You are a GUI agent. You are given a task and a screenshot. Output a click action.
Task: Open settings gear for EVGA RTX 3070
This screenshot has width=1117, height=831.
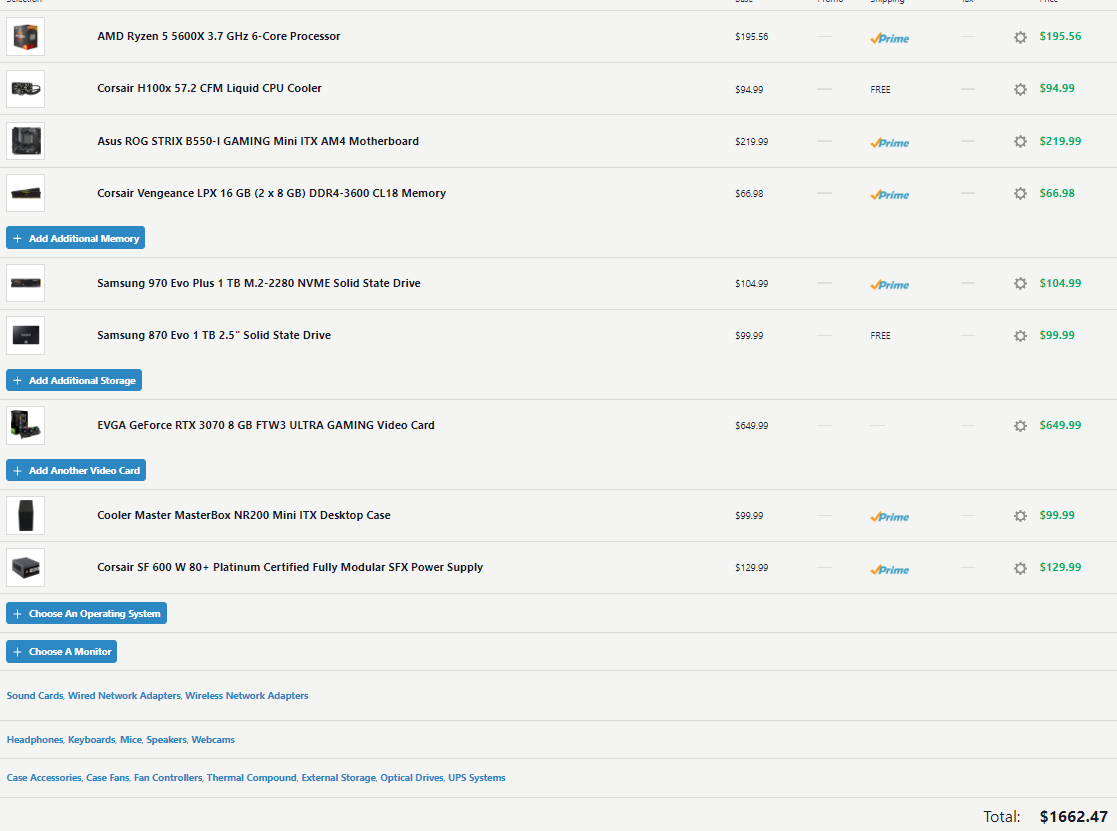1020,426
